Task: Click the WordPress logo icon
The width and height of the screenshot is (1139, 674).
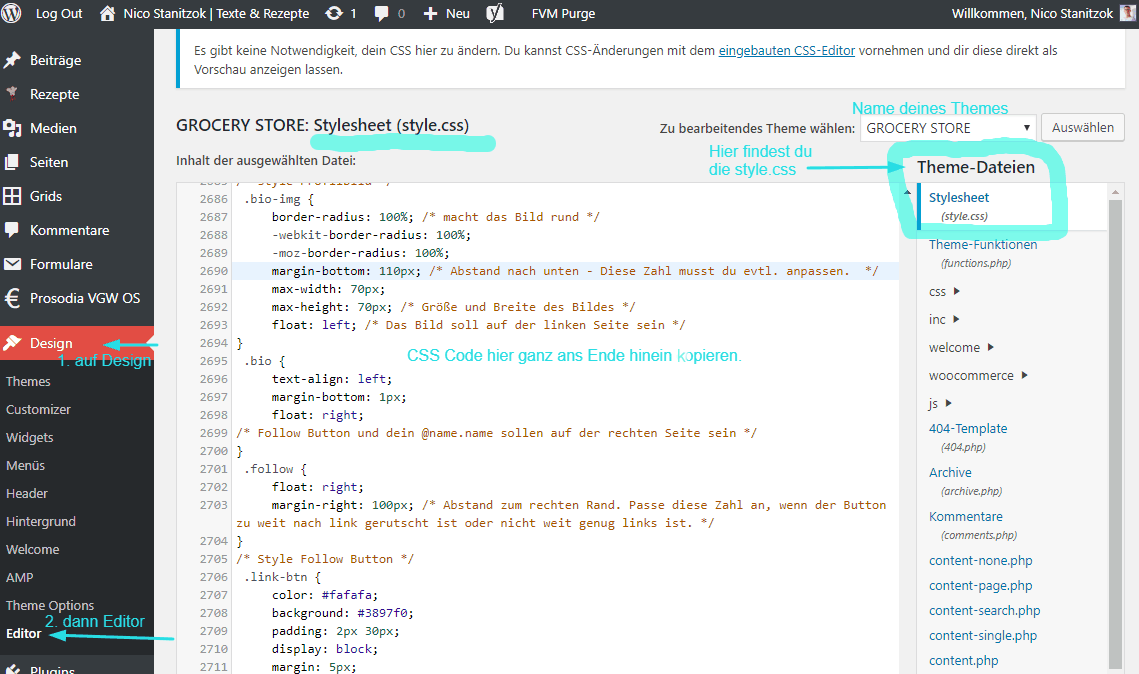Action: pyautogui.click(x=12, y=14)
